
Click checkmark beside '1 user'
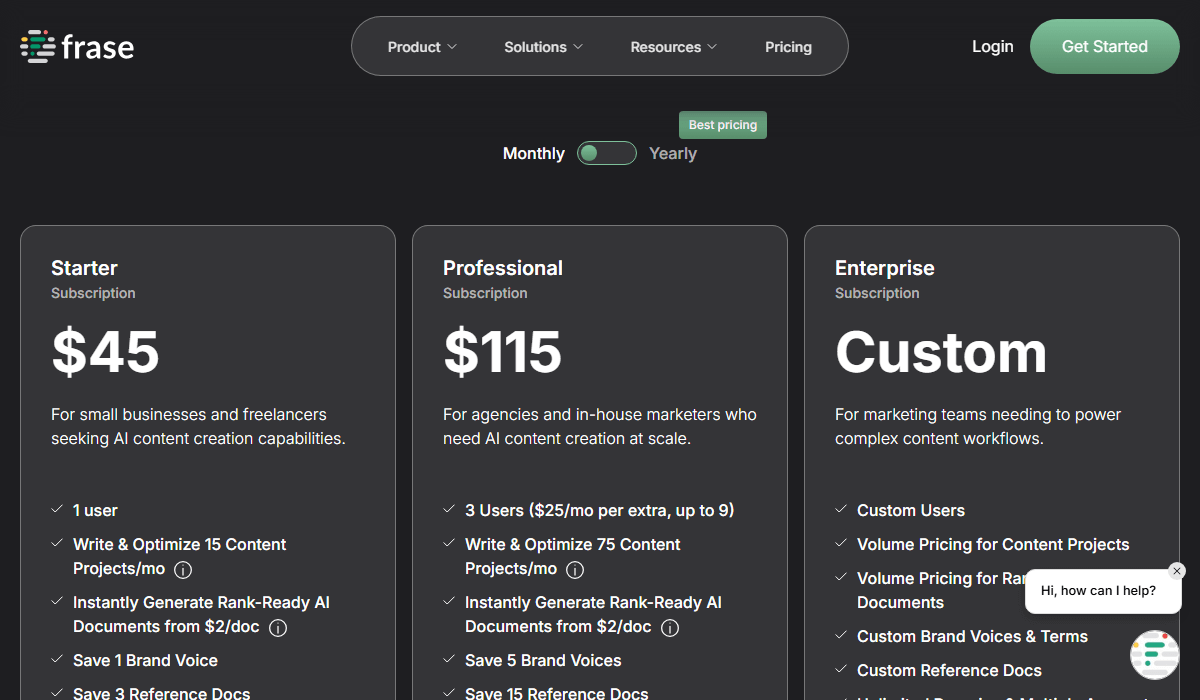(57, 509)
